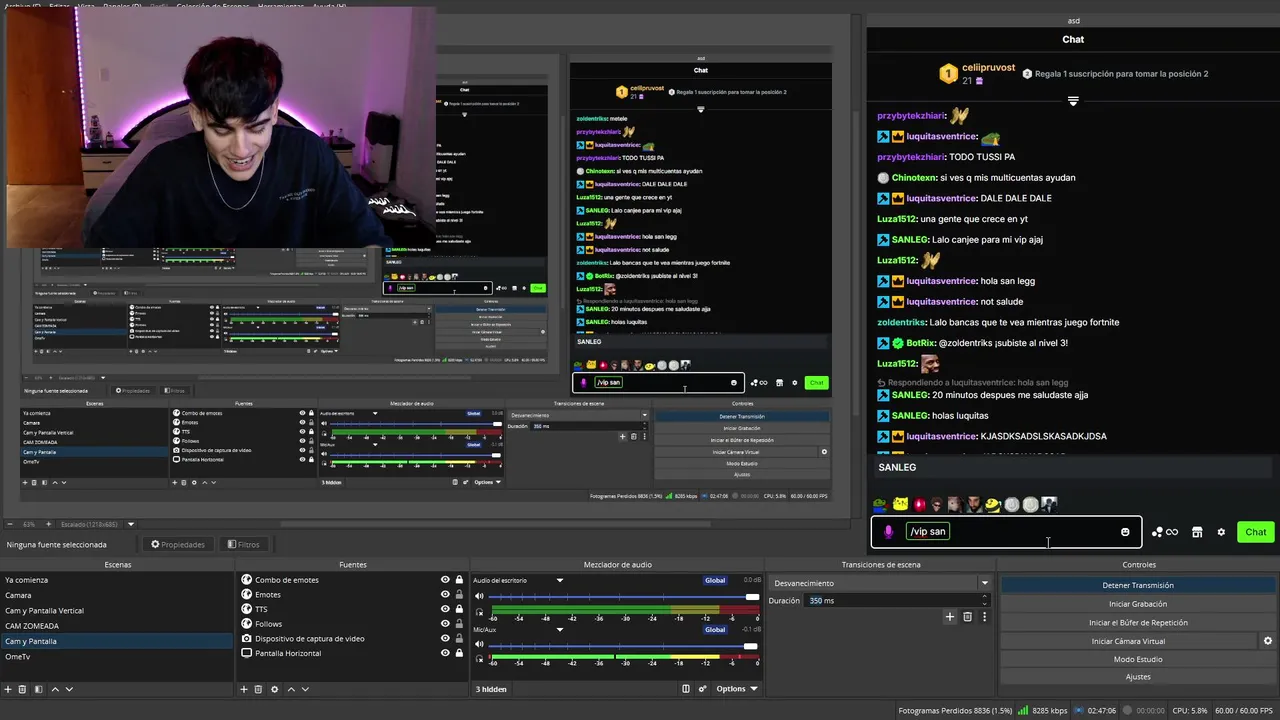Hide Pantalla Horizontal source
Screen dimensions: 1280x720
446,653
